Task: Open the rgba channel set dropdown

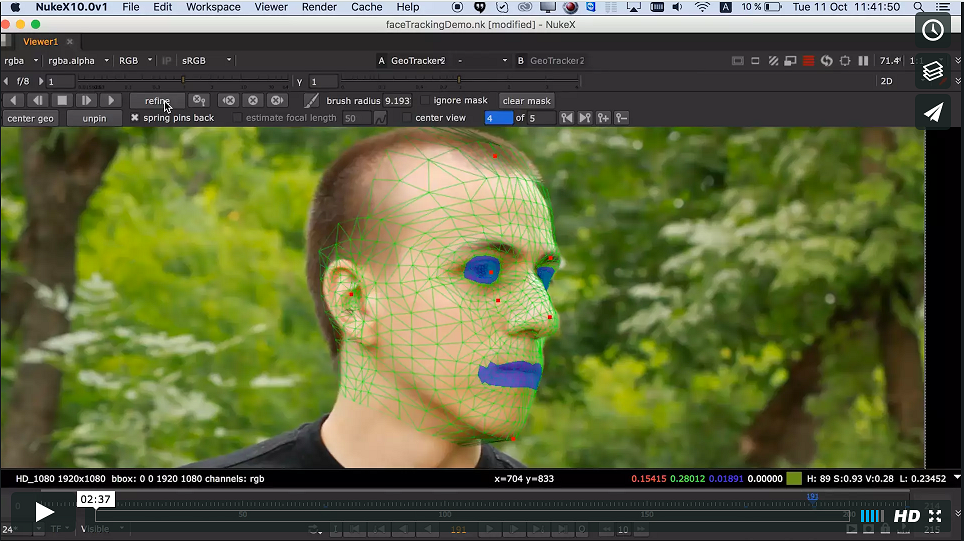Action: click(21, 60)
